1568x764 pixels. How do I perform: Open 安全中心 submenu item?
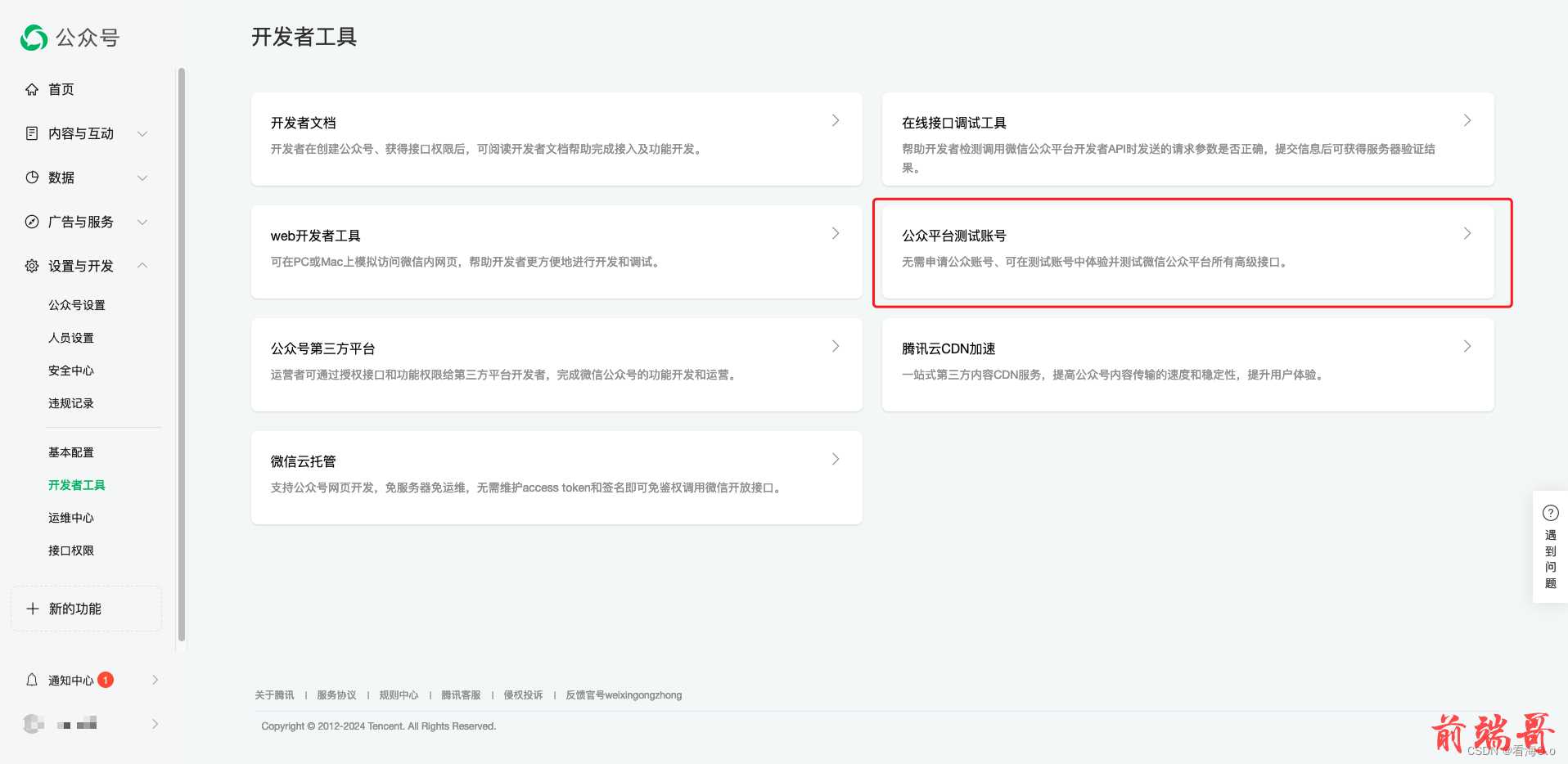(x=71, y=371)
